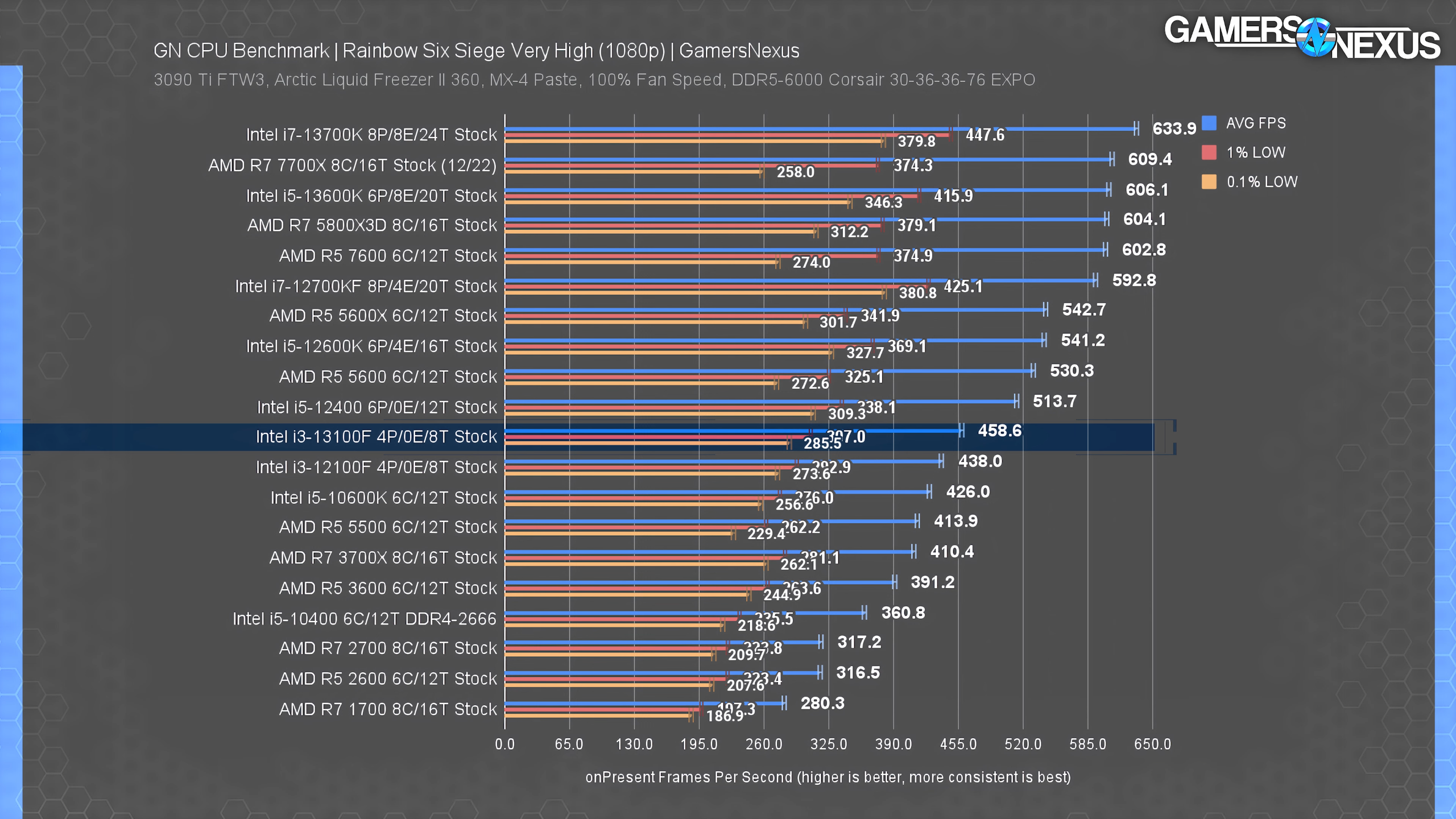Click the 'AVG FPS' legend label

point(1256,123)
